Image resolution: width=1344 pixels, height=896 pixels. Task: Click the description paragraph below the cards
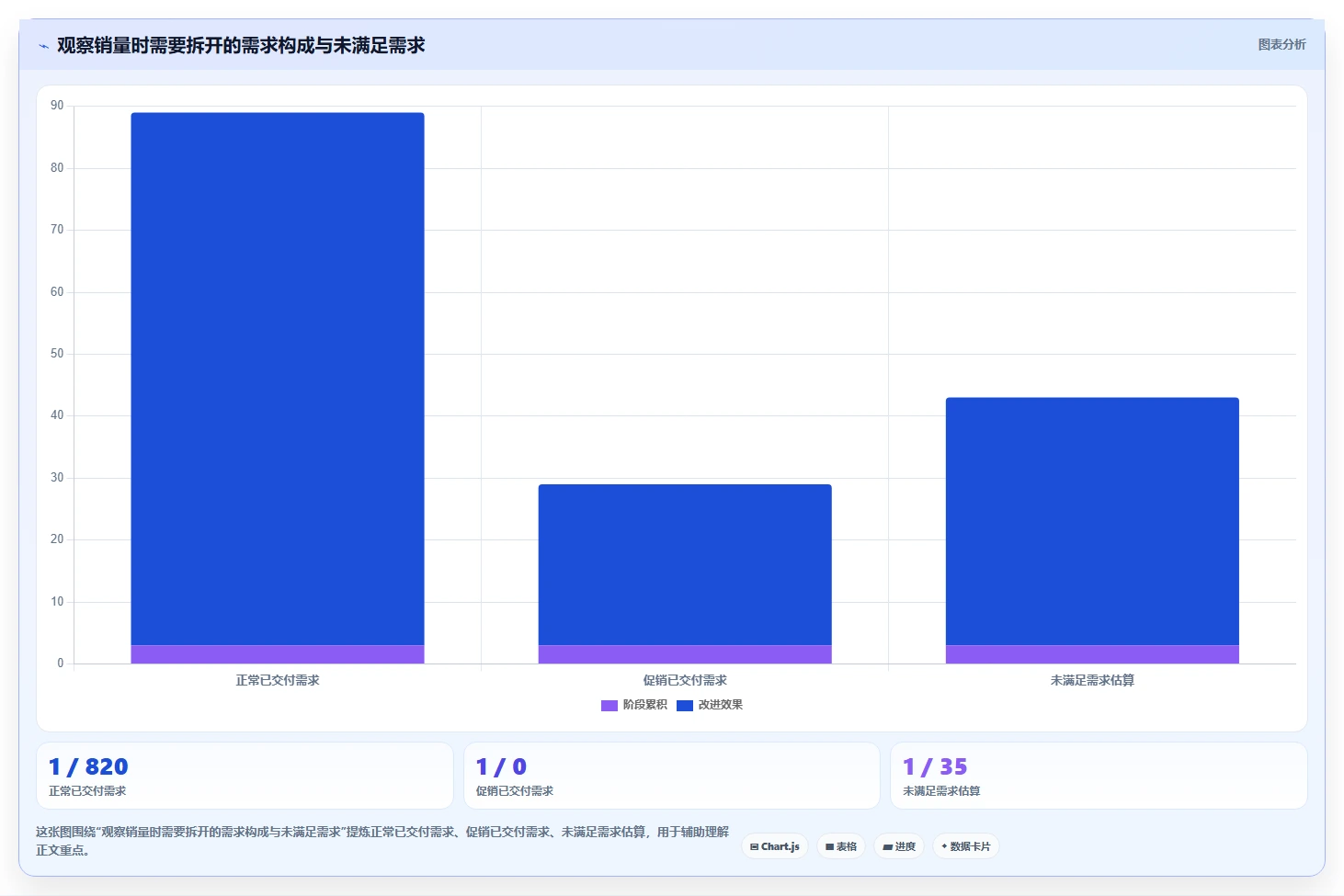(x=382, y=841)
